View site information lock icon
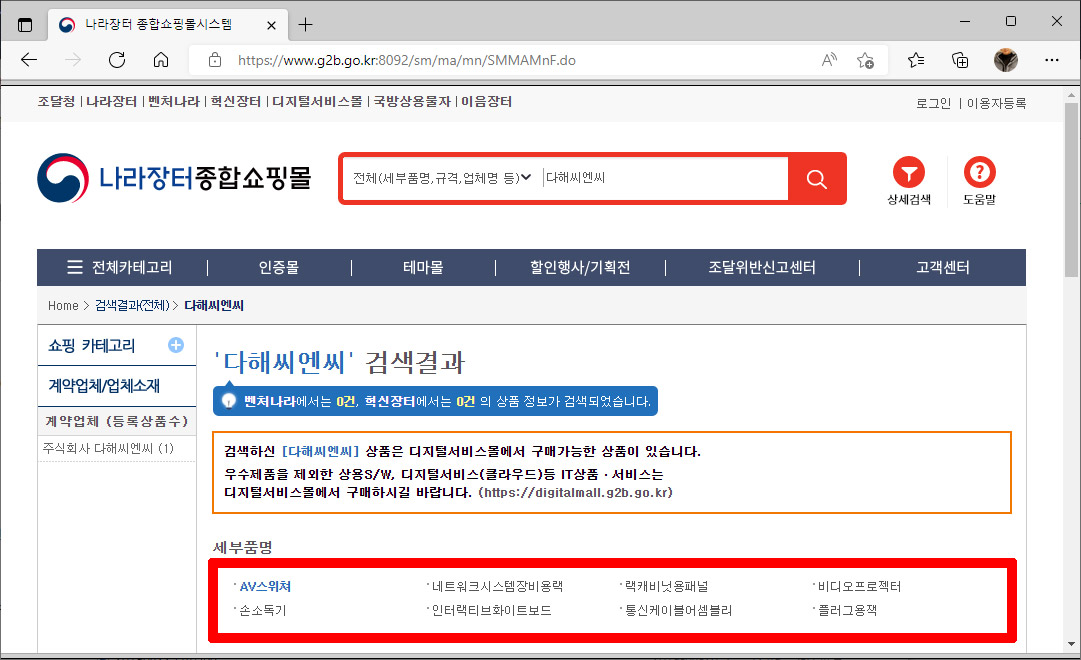The width and height of the screenshot is (1081, 660). [x=215, y=60]
